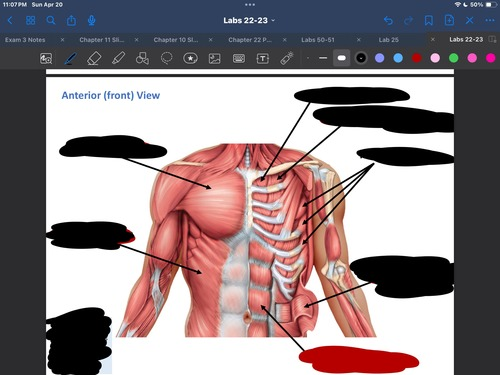Close the Chapter 11 Sli... tab
Image resolution: width=500 pixels, height=375 pixels.
click(136, 40)
